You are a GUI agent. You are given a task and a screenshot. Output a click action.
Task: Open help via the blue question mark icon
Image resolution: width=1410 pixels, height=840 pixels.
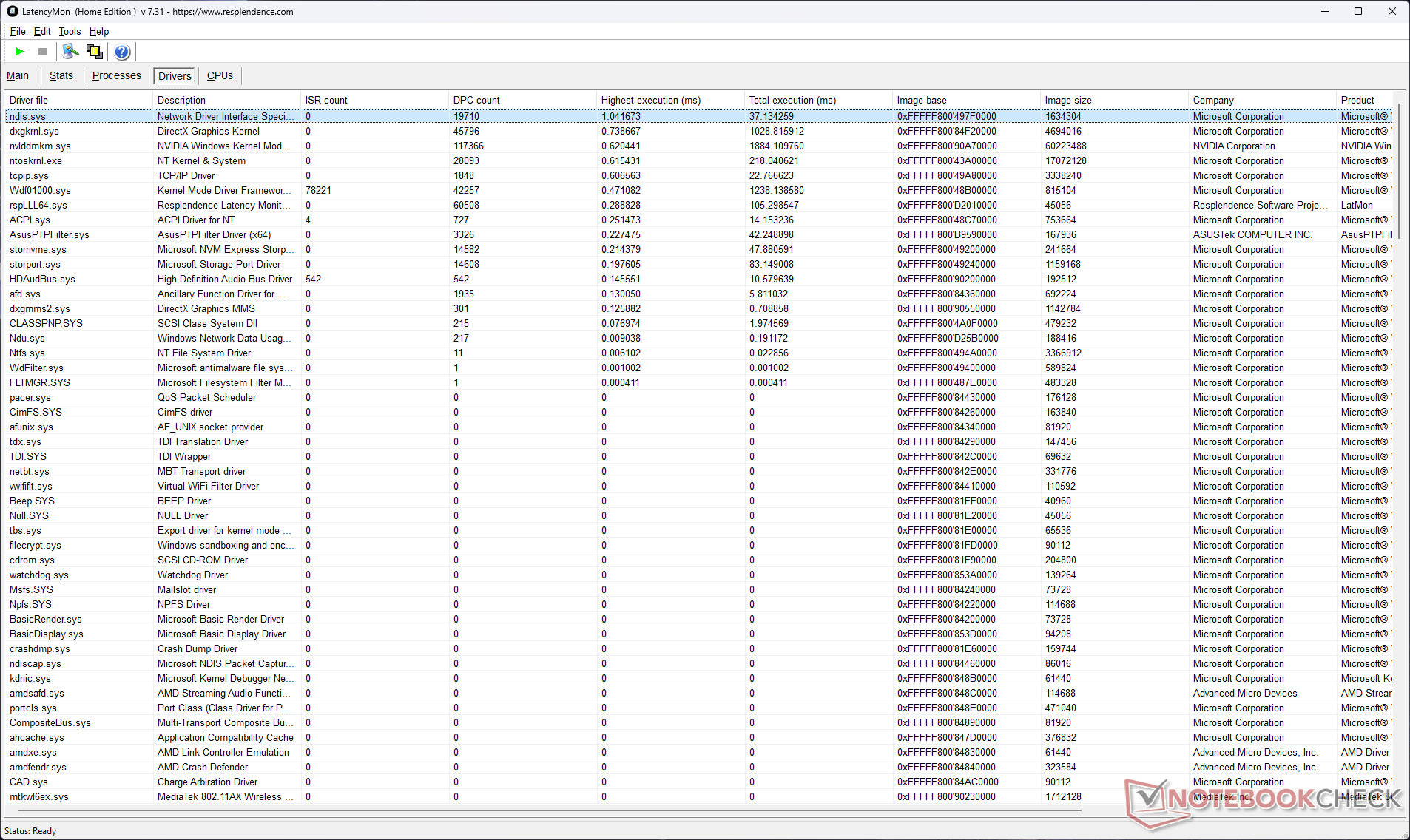(x=122, y=52)
